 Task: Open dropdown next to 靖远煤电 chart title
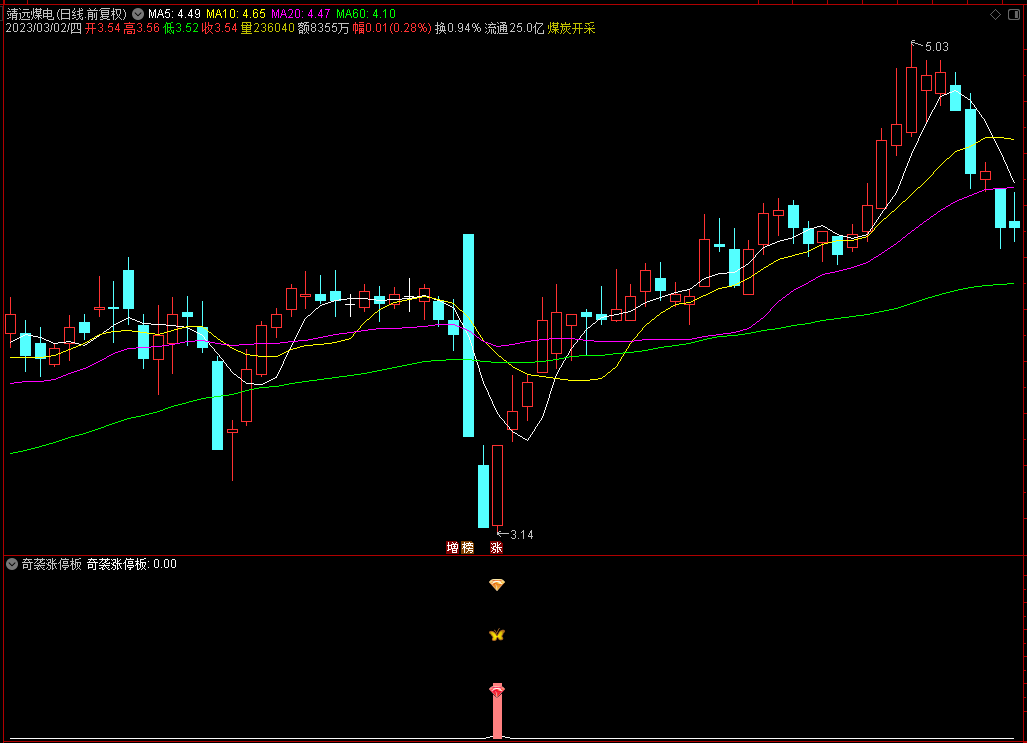(138, 14)
